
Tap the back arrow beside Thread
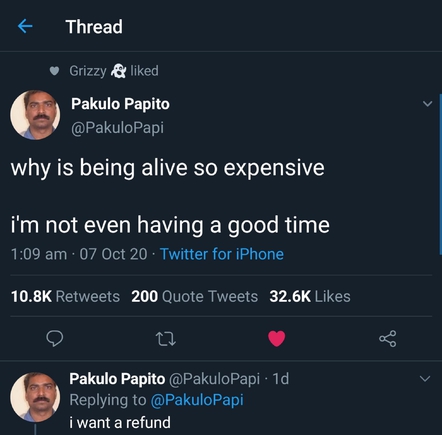pyautogui.click(x=25, y=26)
